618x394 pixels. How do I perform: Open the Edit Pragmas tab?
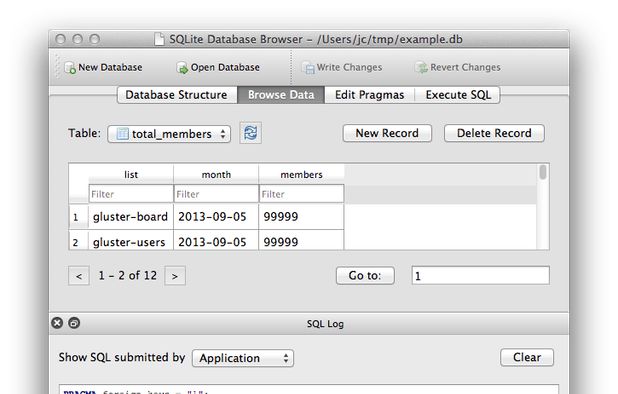pyautogui.click(x=369, y=95)
